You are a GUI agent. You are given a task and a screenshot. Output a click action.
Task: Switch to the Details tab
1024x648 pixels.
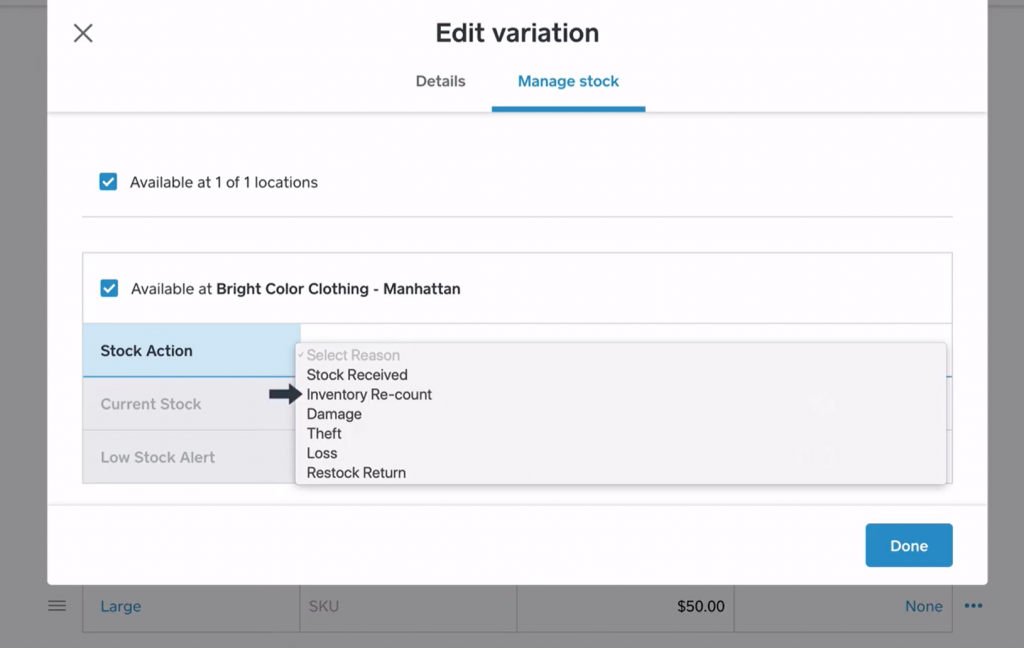pos(440,81)
